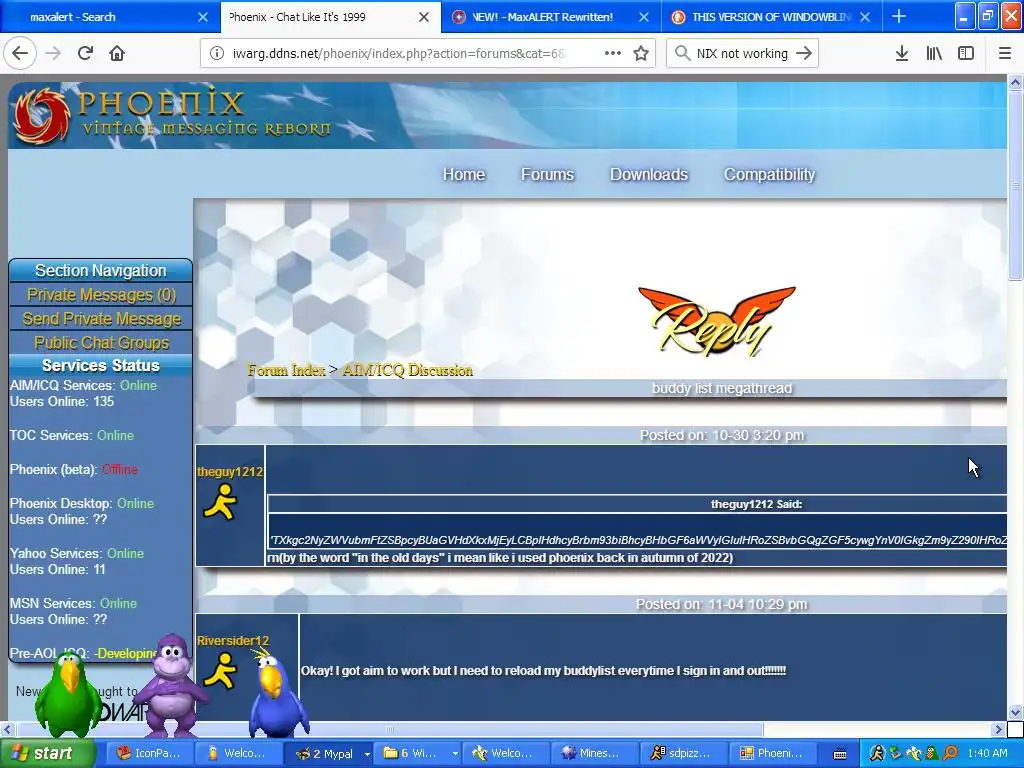Click the site information icon in address bar

216,54
